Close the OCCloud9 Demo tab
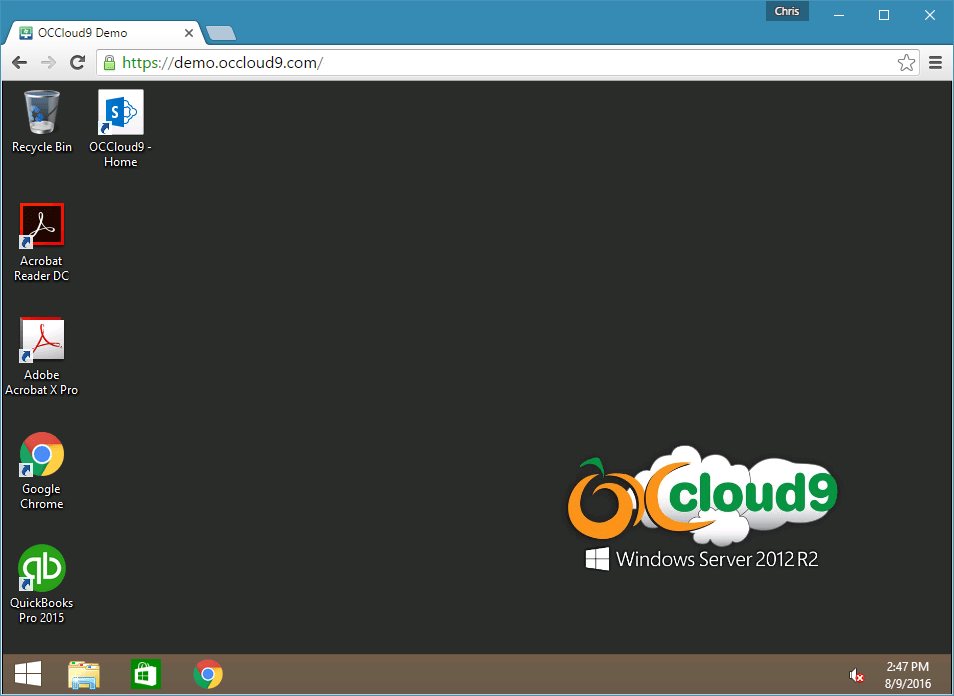The width and height of the screenshot is (954, 696). click(189, 33)
